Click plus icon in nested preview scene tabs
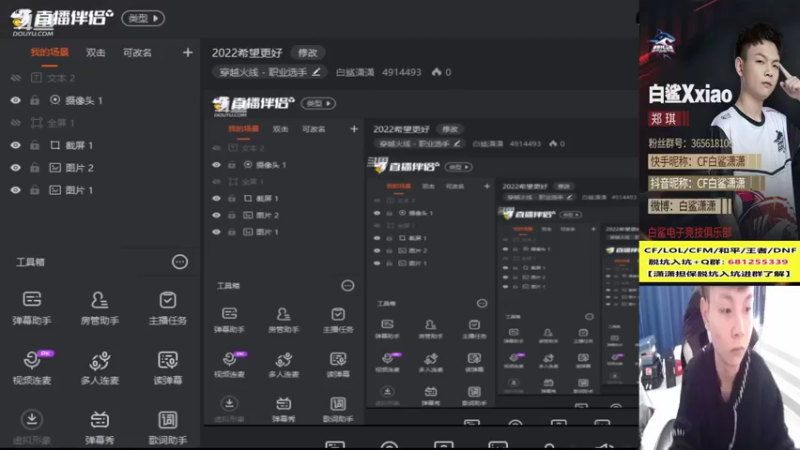Screen dimensions: 800x450 click(x=354, y=129)
